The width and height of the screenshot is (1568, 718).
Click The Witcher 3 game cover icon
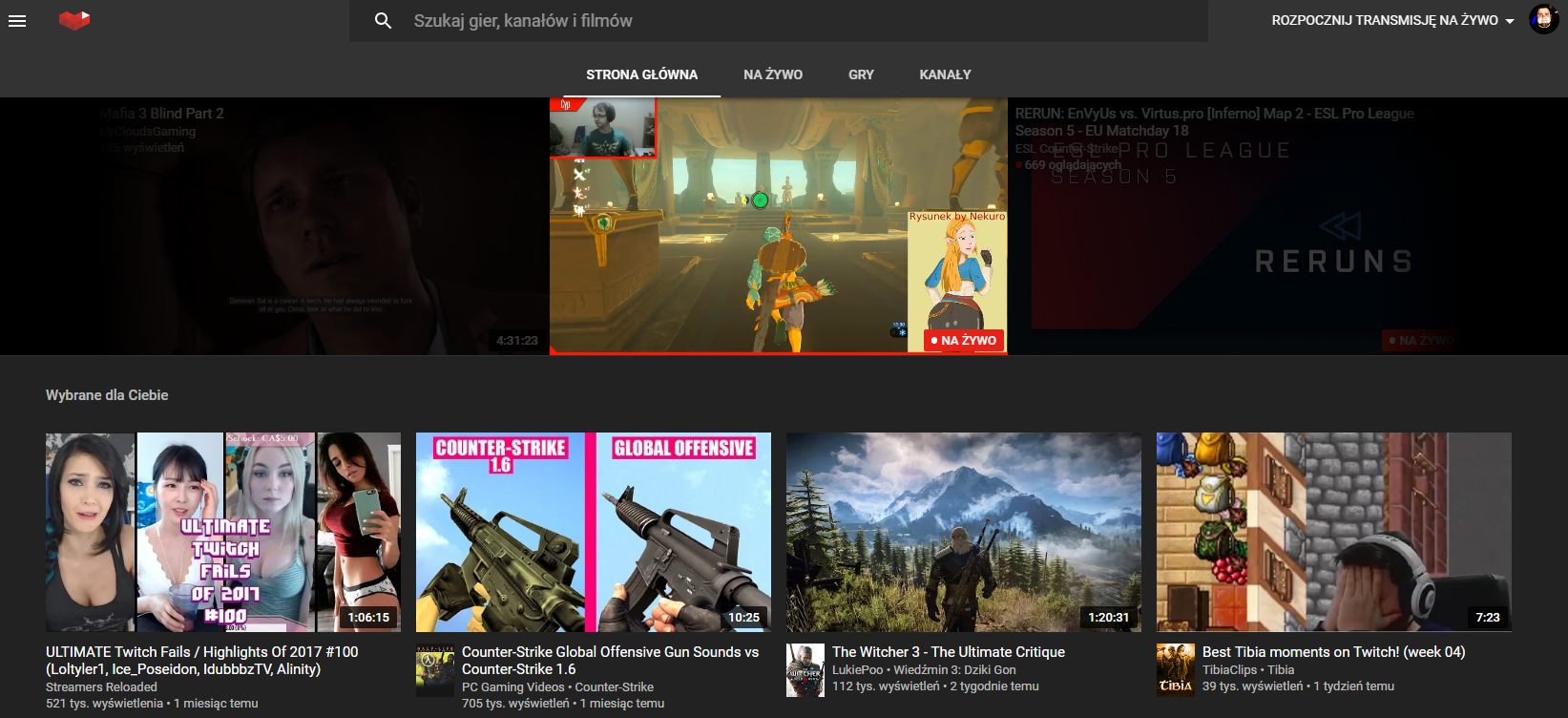[805, 670]
